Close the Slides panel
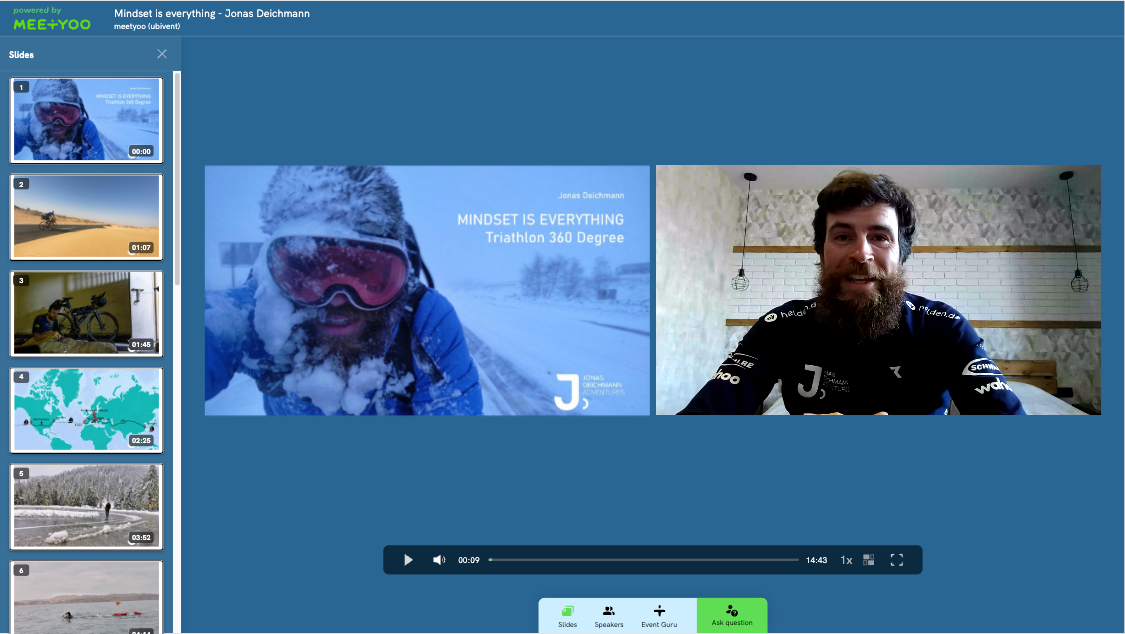 (162, 54)
